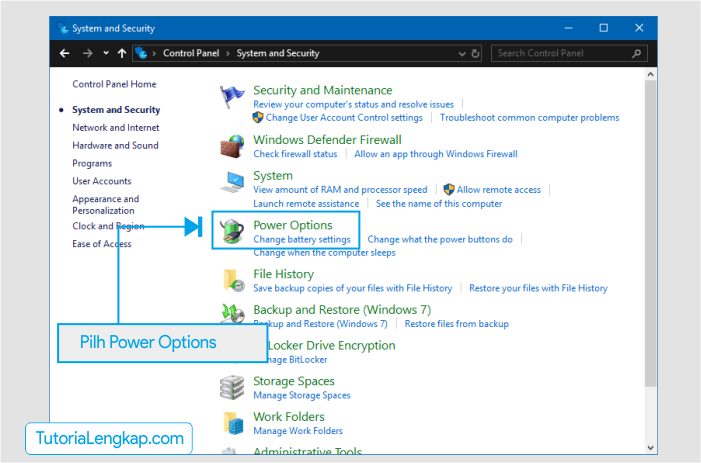Open Hardware and Sound category
Screen dimensions: 701x463
pos(115,146)
